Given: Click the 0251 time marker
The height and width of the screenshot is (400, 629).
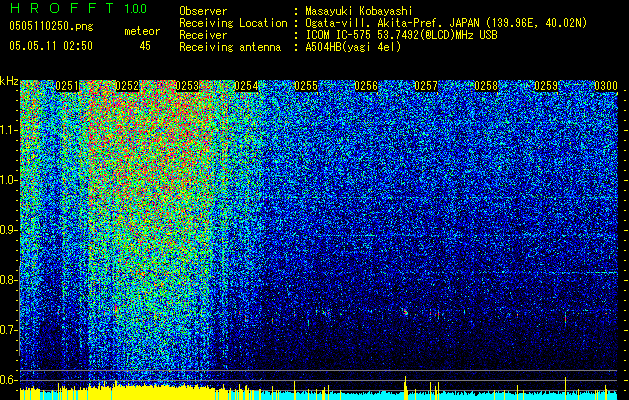Looking at the screenshot, I should 67,86.
